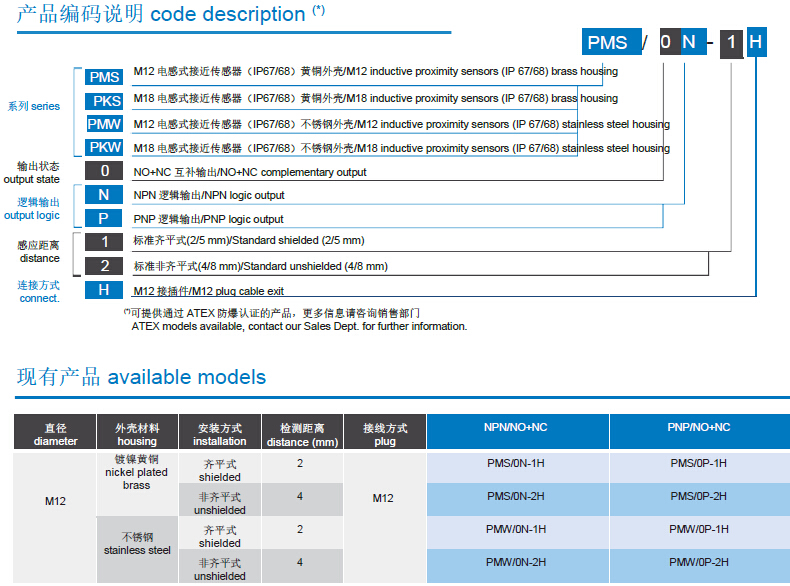The width and height of the screenshot is (790, 586).
Task: Select model PMS/0N-1H in the table
Action: [x=516, y=464]
